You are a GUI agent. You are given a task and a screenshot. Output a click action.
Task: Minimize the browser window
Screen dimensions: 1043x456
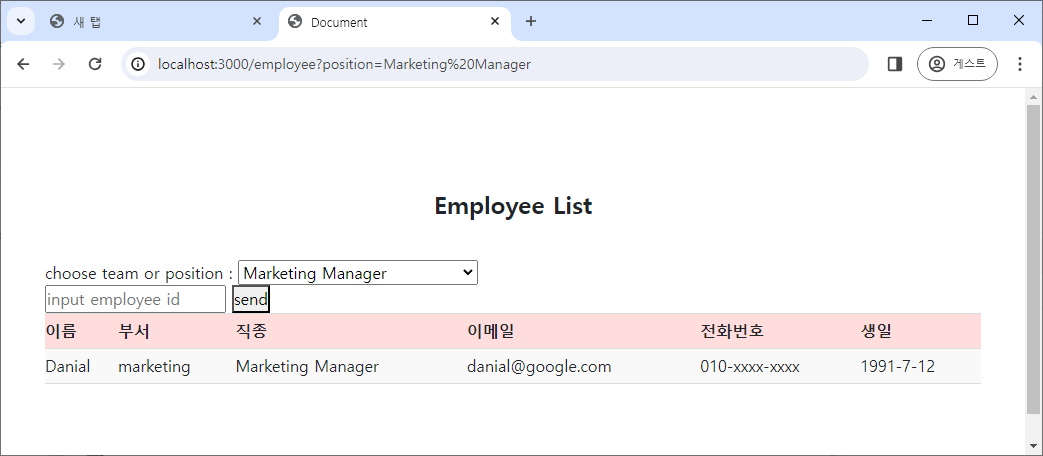point(927,21)
